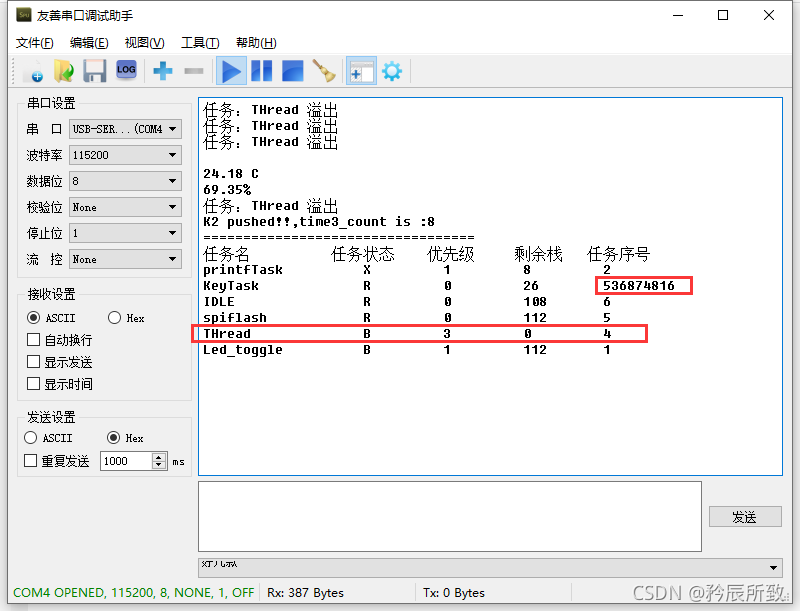Click the THread task name in table

tap(227, 334)
